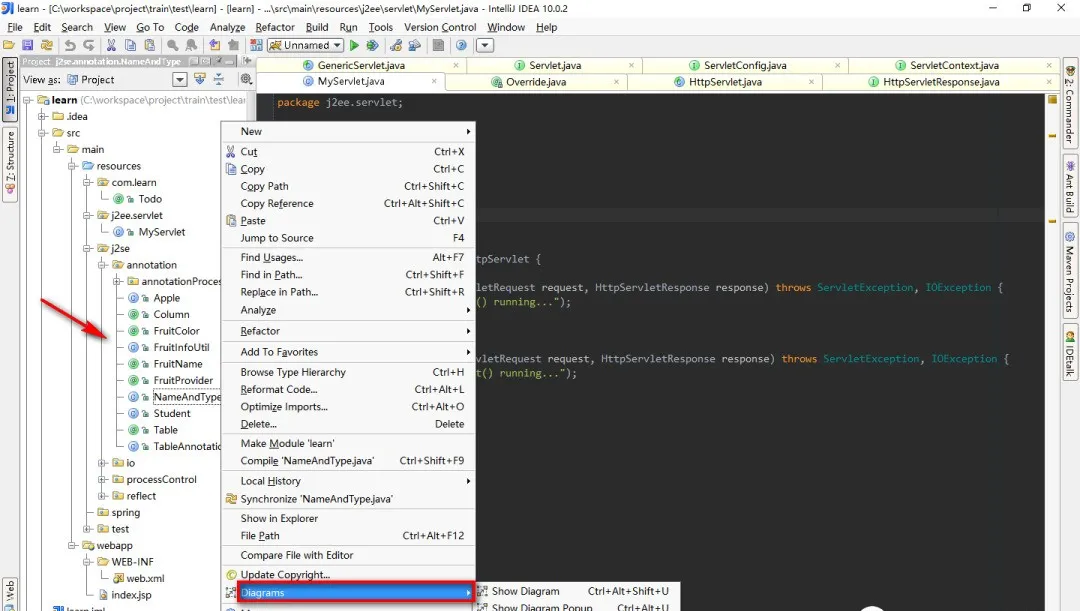This screenshot has height=611, width=1080.
Task: Click the Undo arrow in toolbar
Action: pos(70,45)
